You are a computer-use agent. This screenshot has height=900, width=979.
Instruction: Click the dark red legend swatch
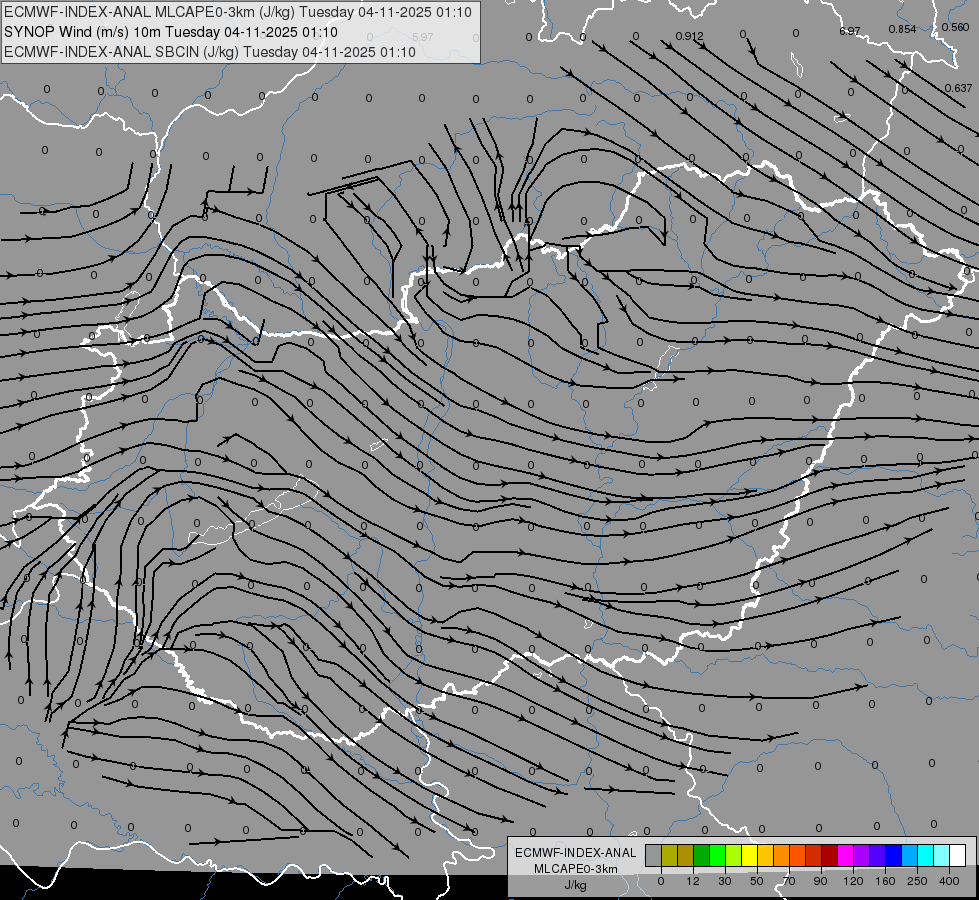[x=830, y=855]
